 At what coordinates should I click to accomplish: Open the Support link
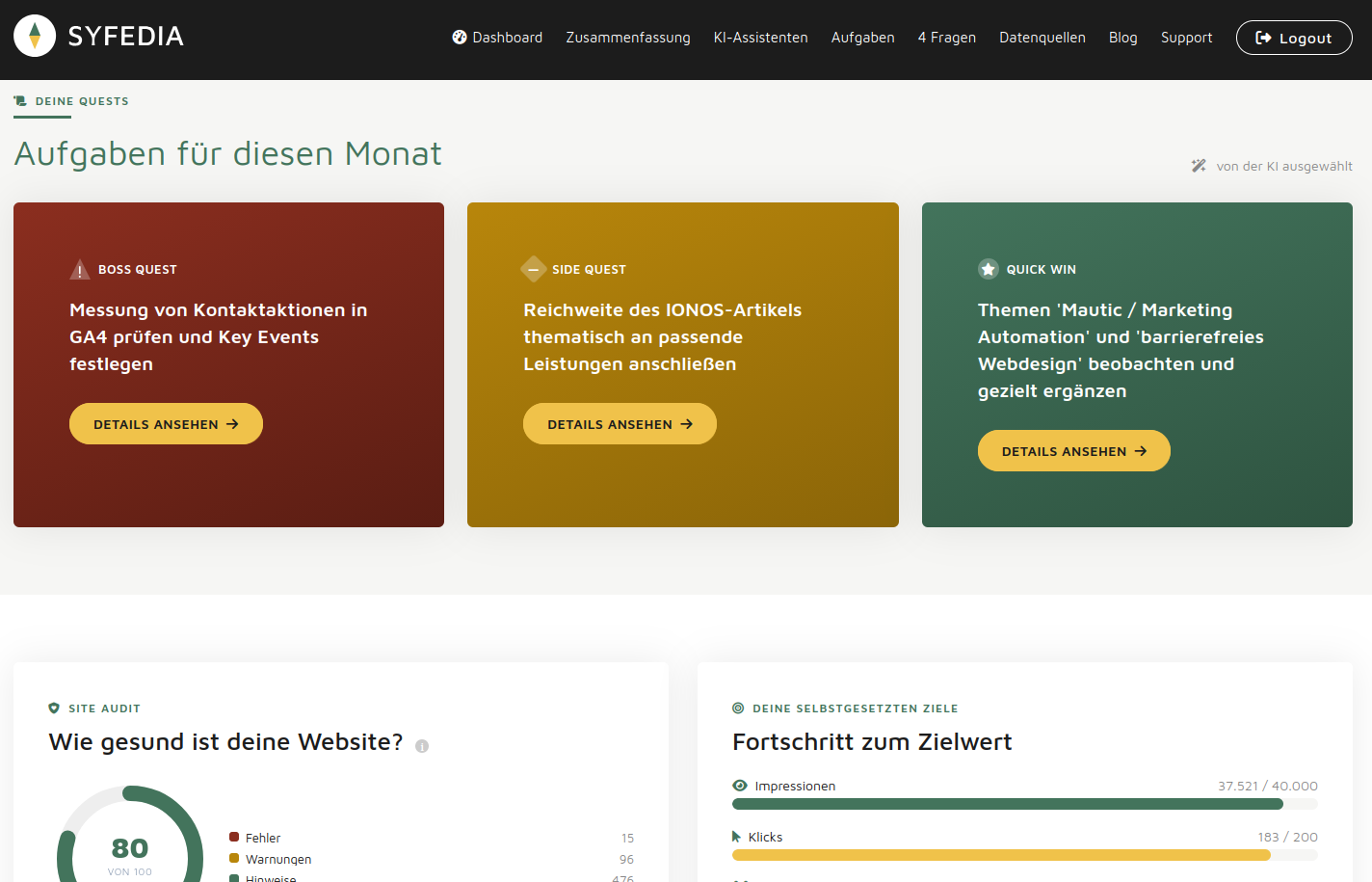click(x=1187, y=38)
